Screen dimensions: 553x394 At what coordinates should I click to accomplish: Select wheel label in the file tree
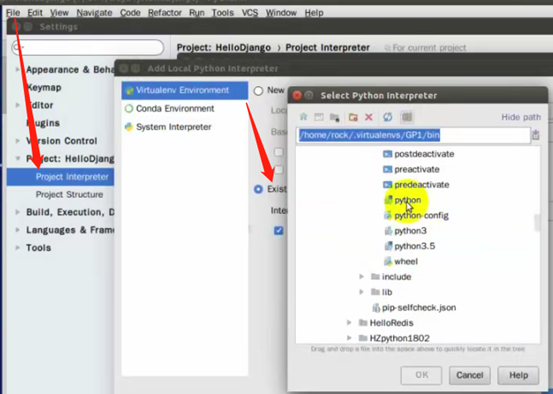point(406,261)
